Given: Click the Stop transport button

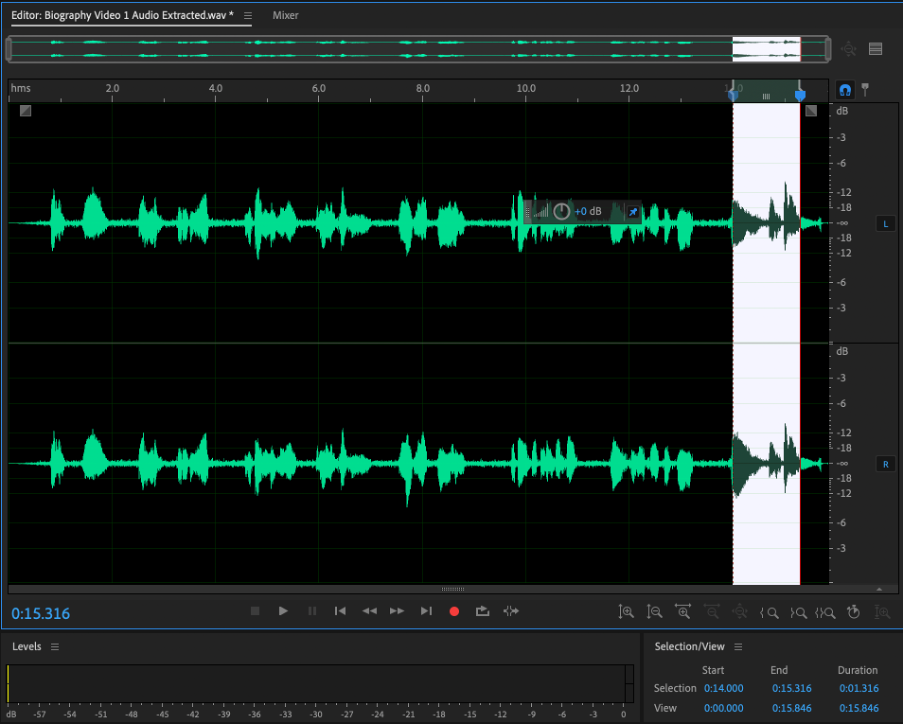Looking at the screenshot, I should point(255,611).
